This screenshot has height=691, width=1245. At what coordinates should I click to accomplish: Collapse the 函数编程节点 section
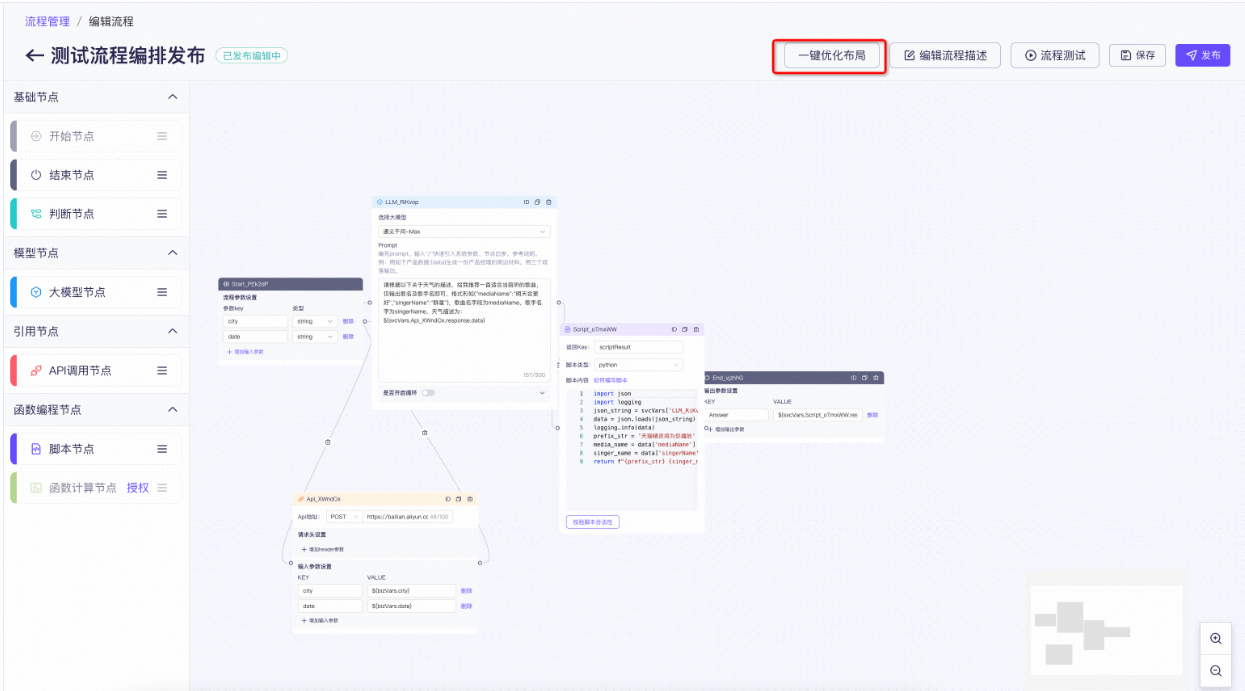172,409
